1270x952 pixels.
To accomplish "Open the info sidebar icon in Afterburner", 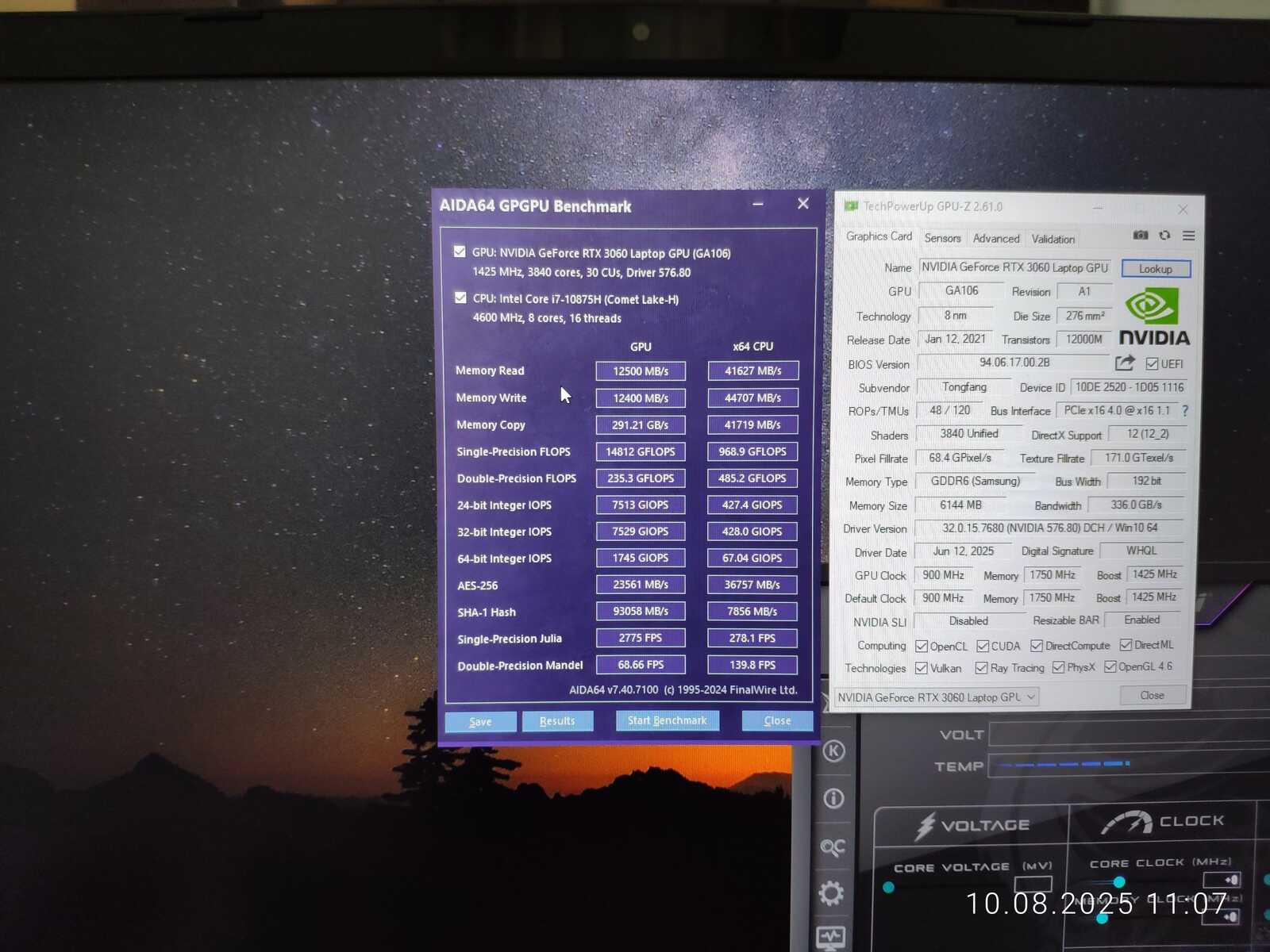I will [x=833, y=798].
